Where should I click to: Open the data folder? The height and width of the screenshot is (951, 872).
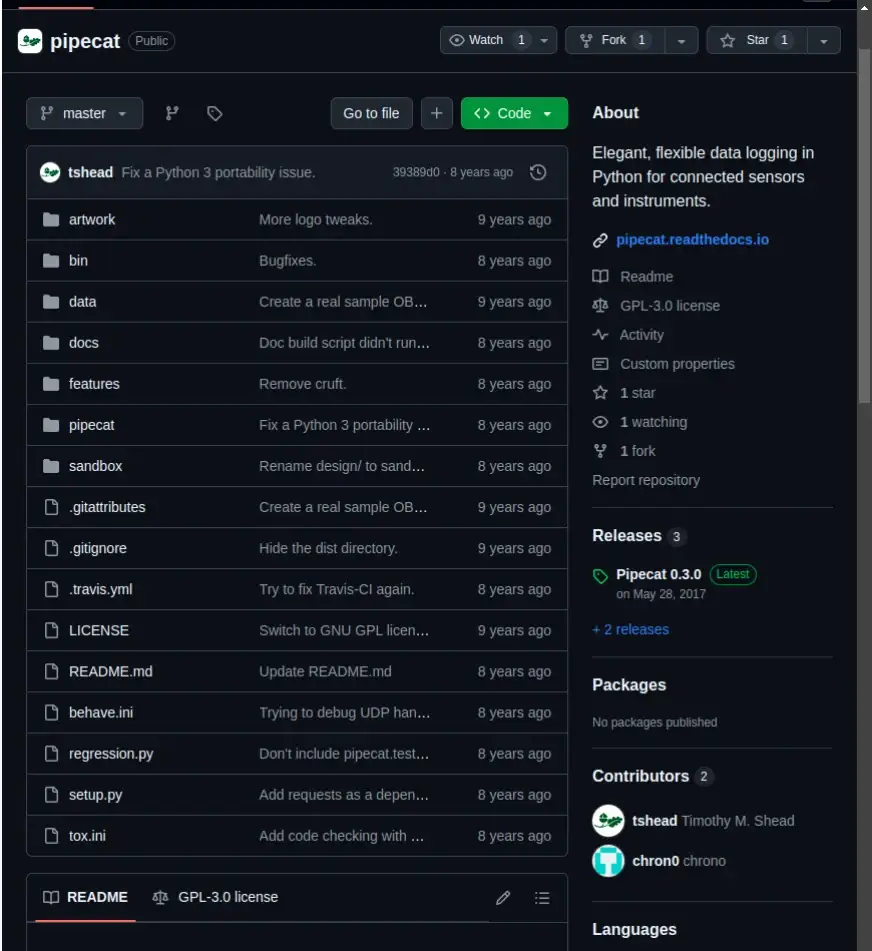point(82,301)
